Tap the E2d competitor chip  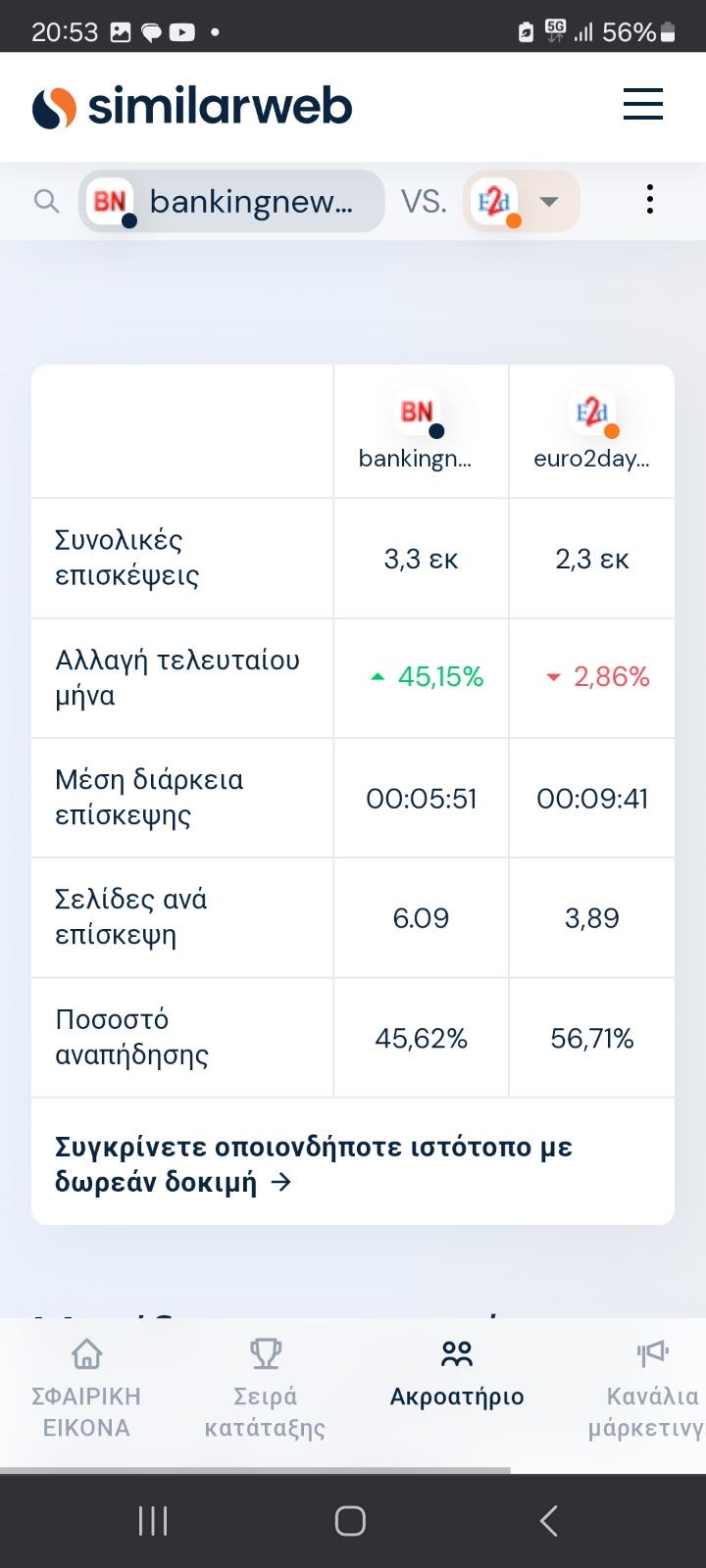496,203
